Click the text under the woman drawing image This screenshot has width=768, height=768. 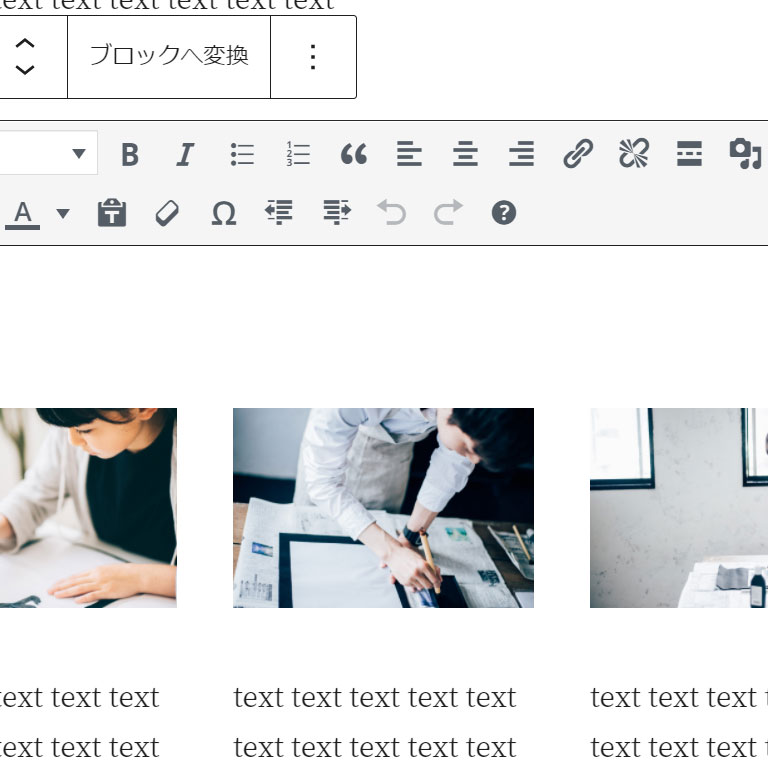[79, 722]
